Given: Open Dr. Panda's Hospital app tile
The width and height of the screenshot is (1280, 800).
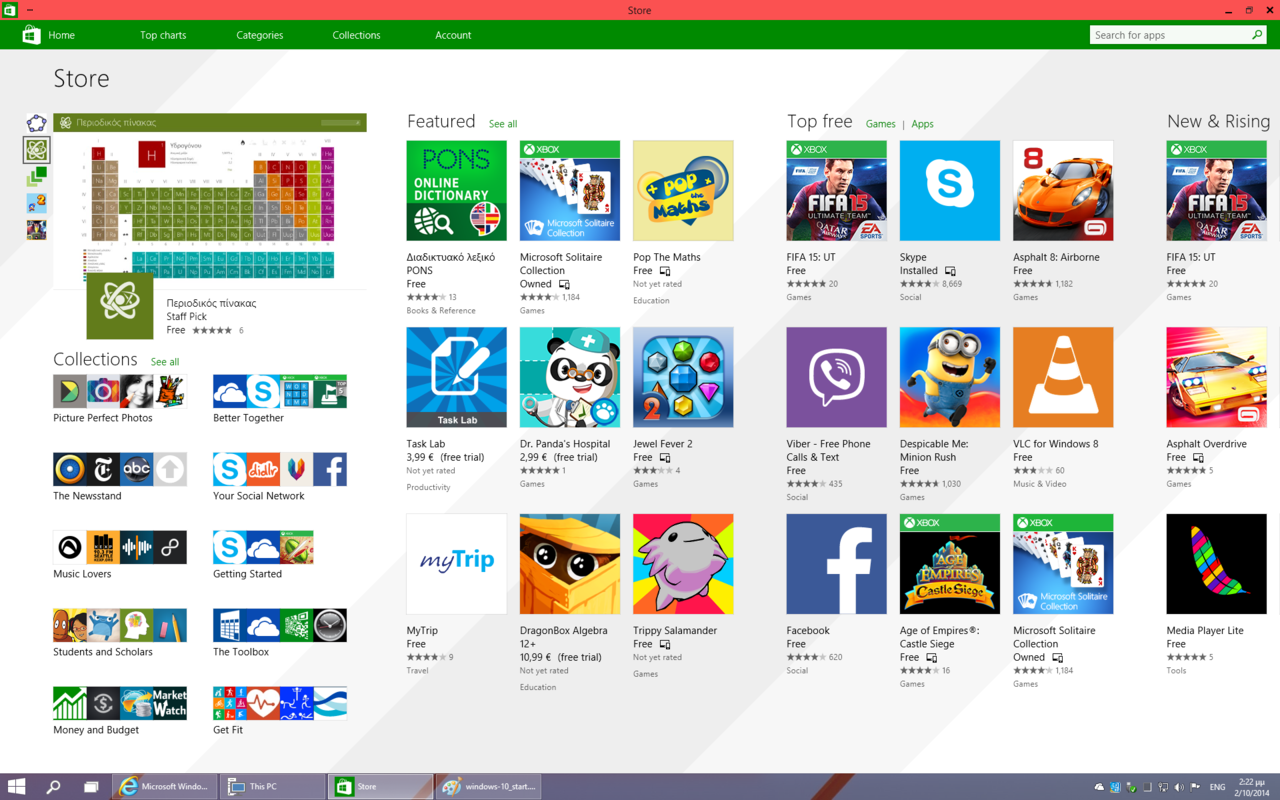Looking at the screenshot, I should (570, 377).
